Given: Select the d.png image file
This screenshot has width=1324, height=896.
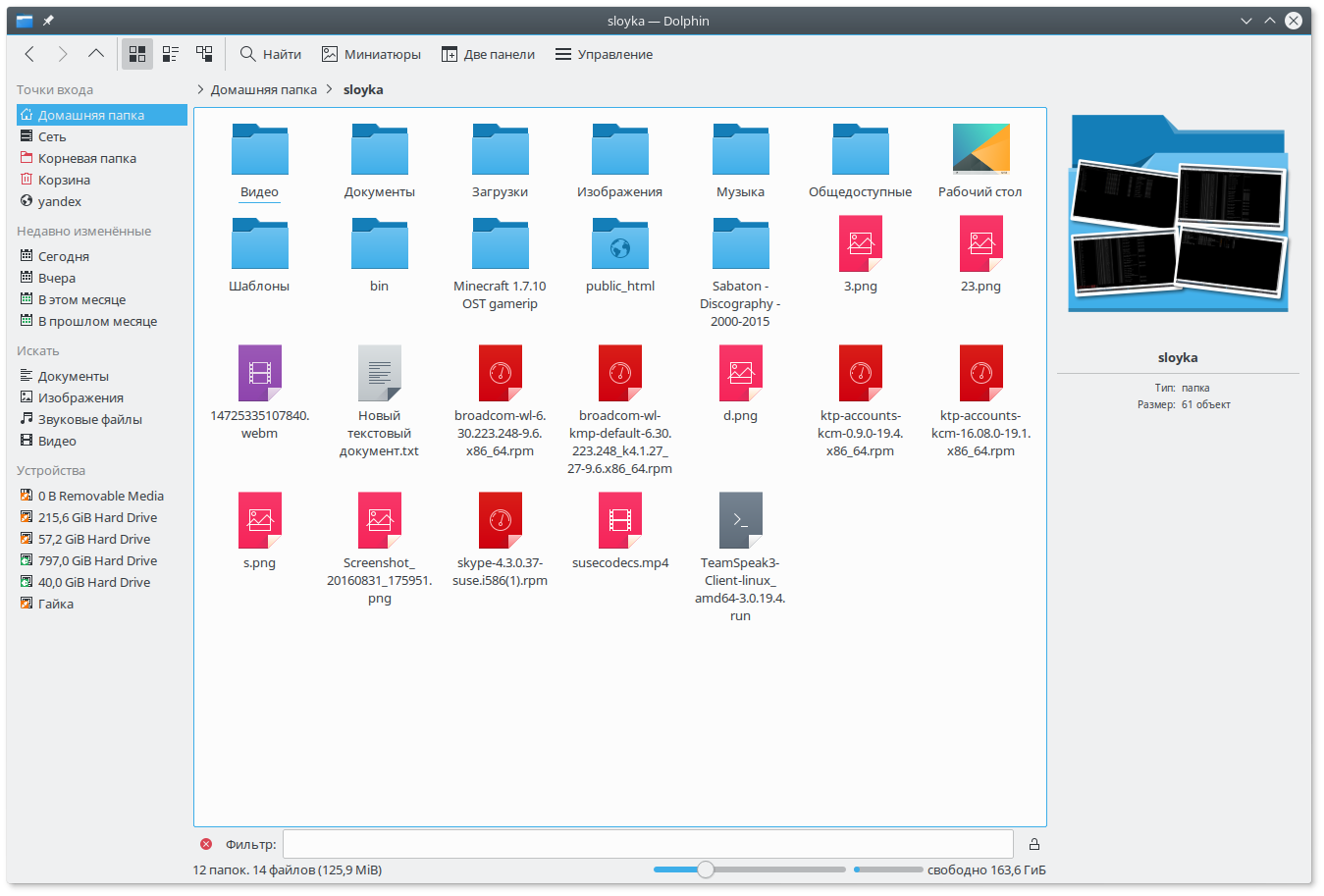Looking at the screenshot, I should tap(741, 373).
